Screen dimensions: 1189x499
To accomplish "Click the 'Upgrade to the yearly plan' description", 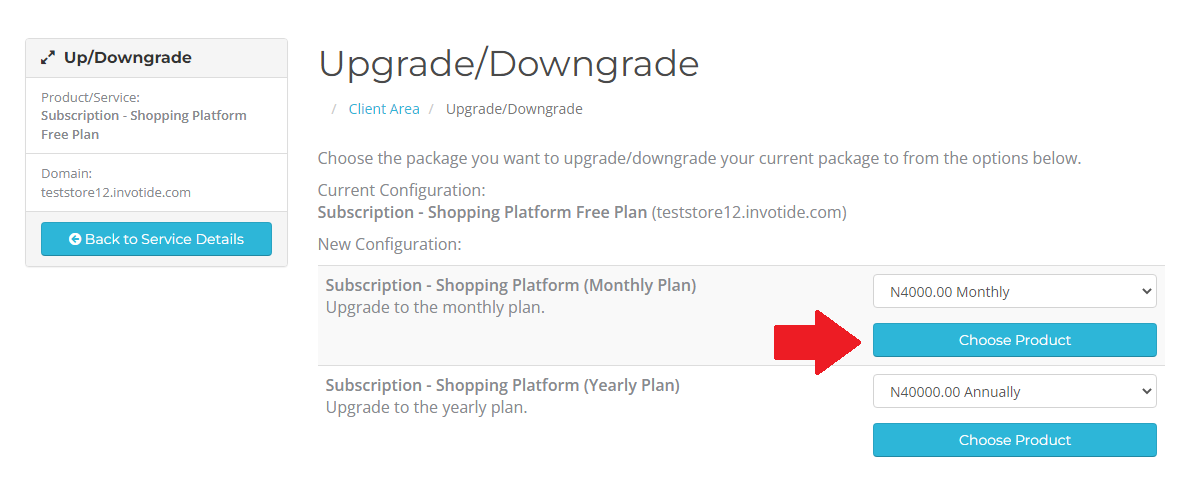I will pos(426,407).
